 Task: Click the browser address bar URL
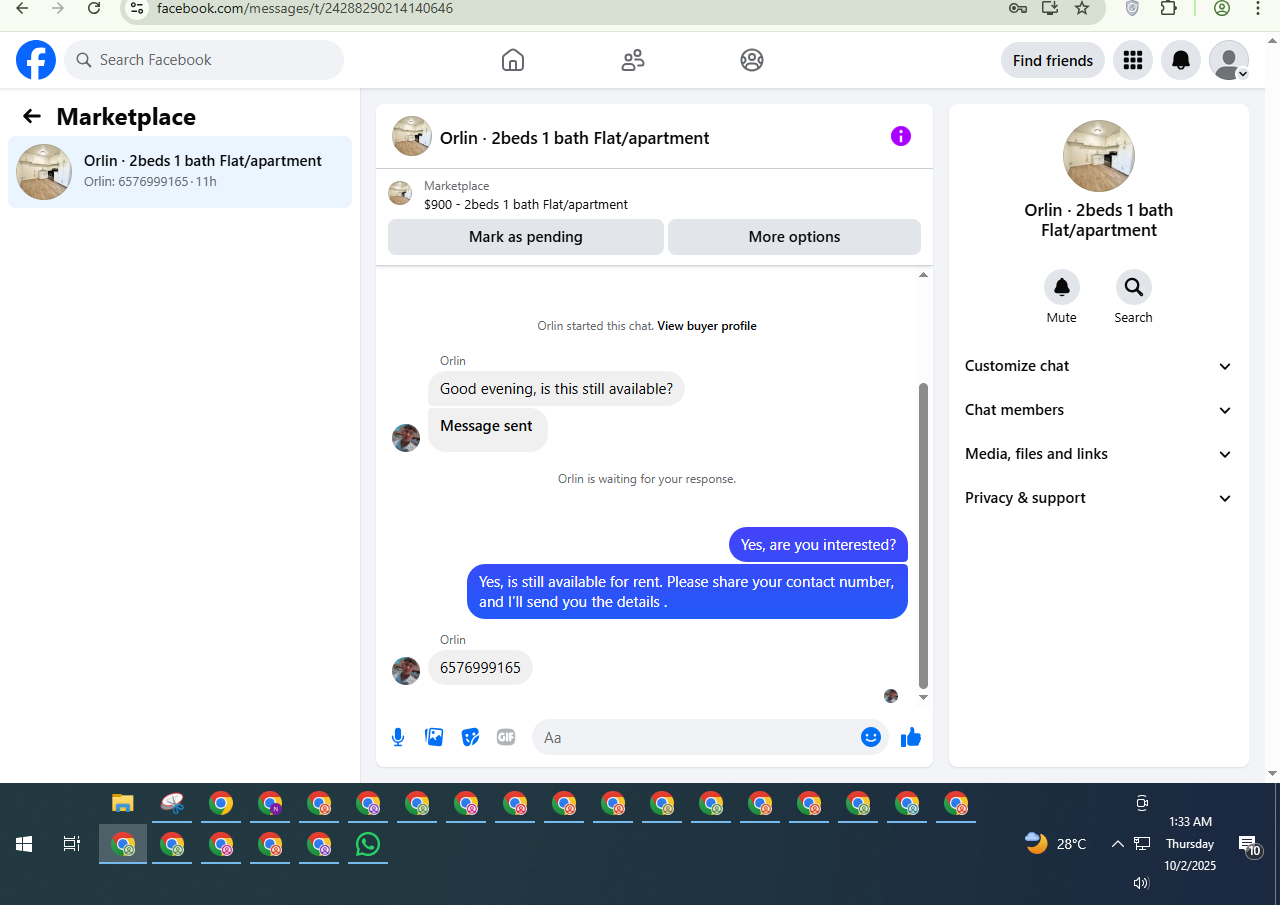click(305, 8)
